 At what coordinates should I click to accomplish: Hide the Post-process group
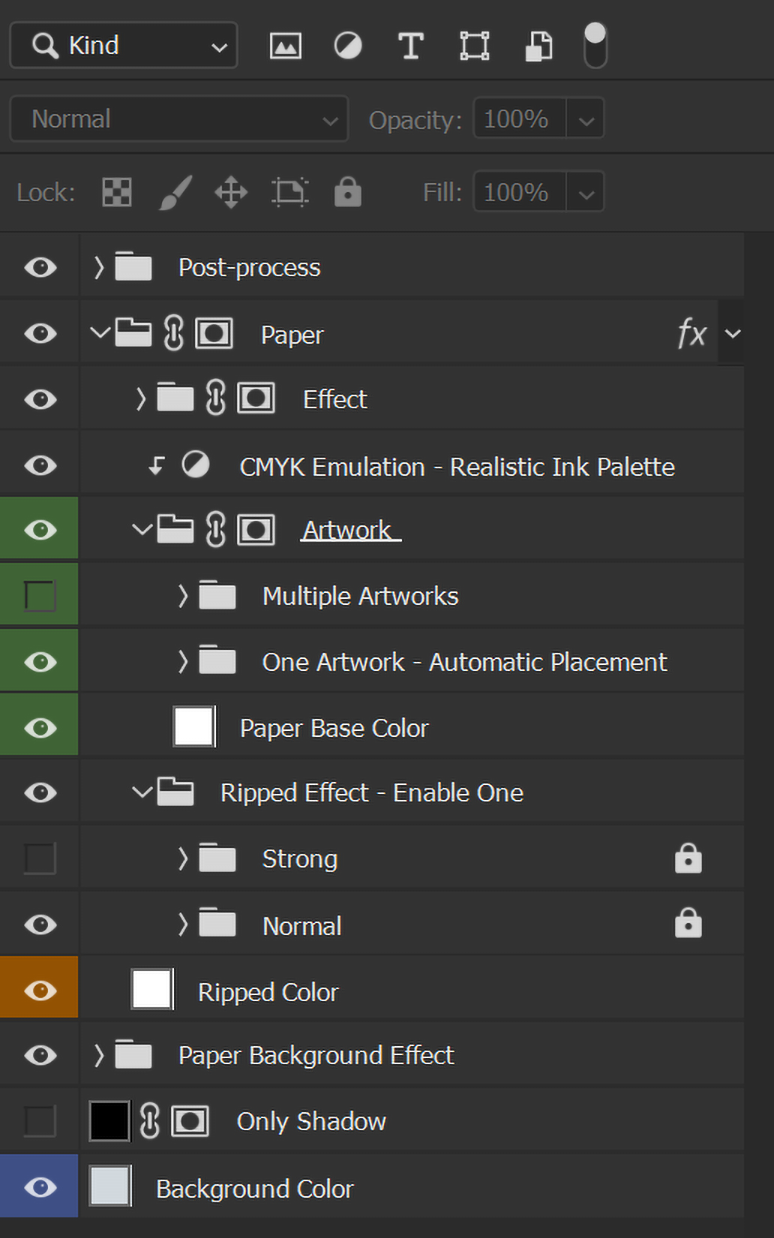tap(40, 267)
